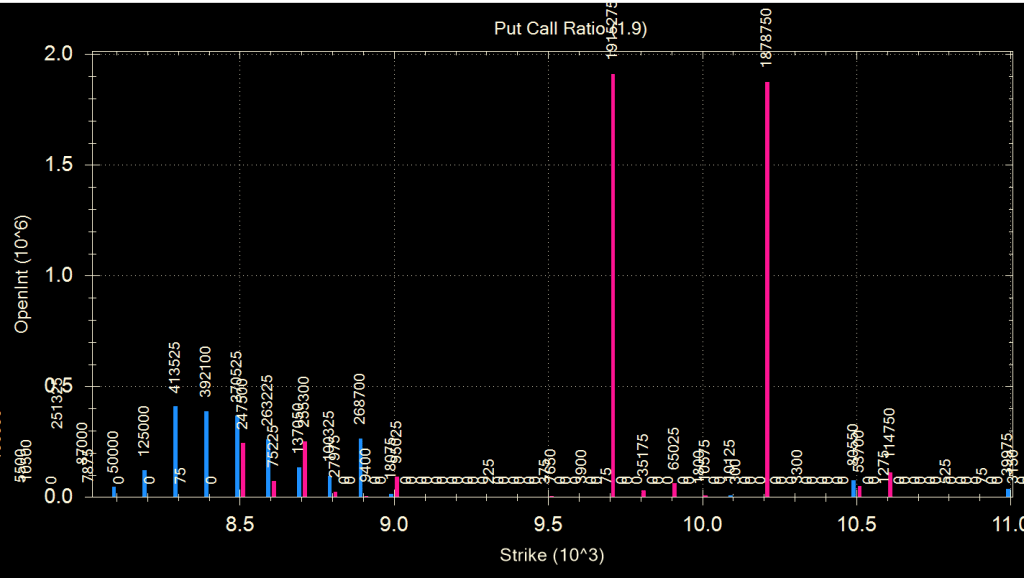Click the 8.5 tick on the x-axis
Viewport: 1024px width, 578px height.
tap(238, 523)
